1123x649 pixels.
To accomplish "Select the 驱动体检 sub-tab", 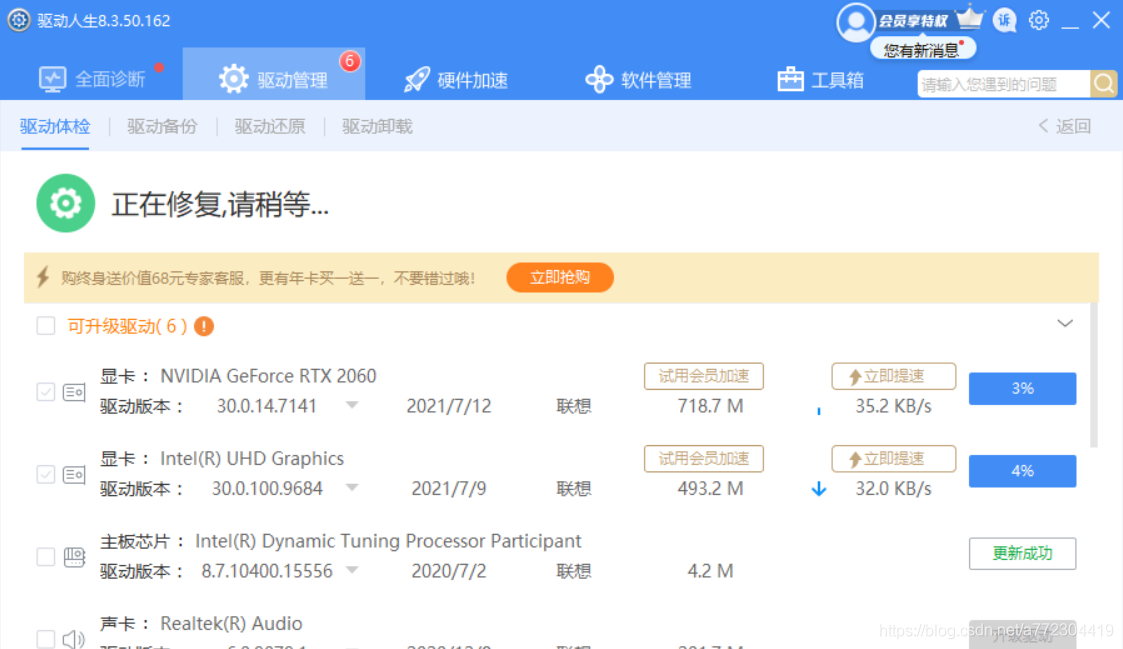I will [55, 127].
